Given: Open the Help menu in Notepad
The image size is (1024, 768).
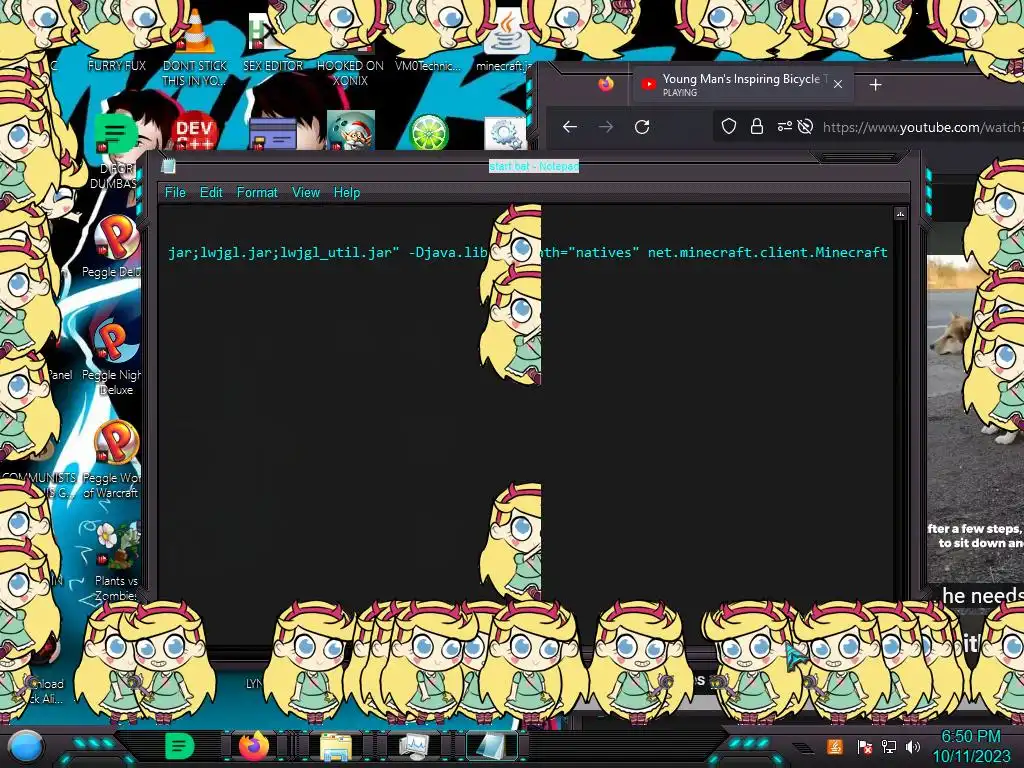Looking at the screenshot, I should pos(347,193).
